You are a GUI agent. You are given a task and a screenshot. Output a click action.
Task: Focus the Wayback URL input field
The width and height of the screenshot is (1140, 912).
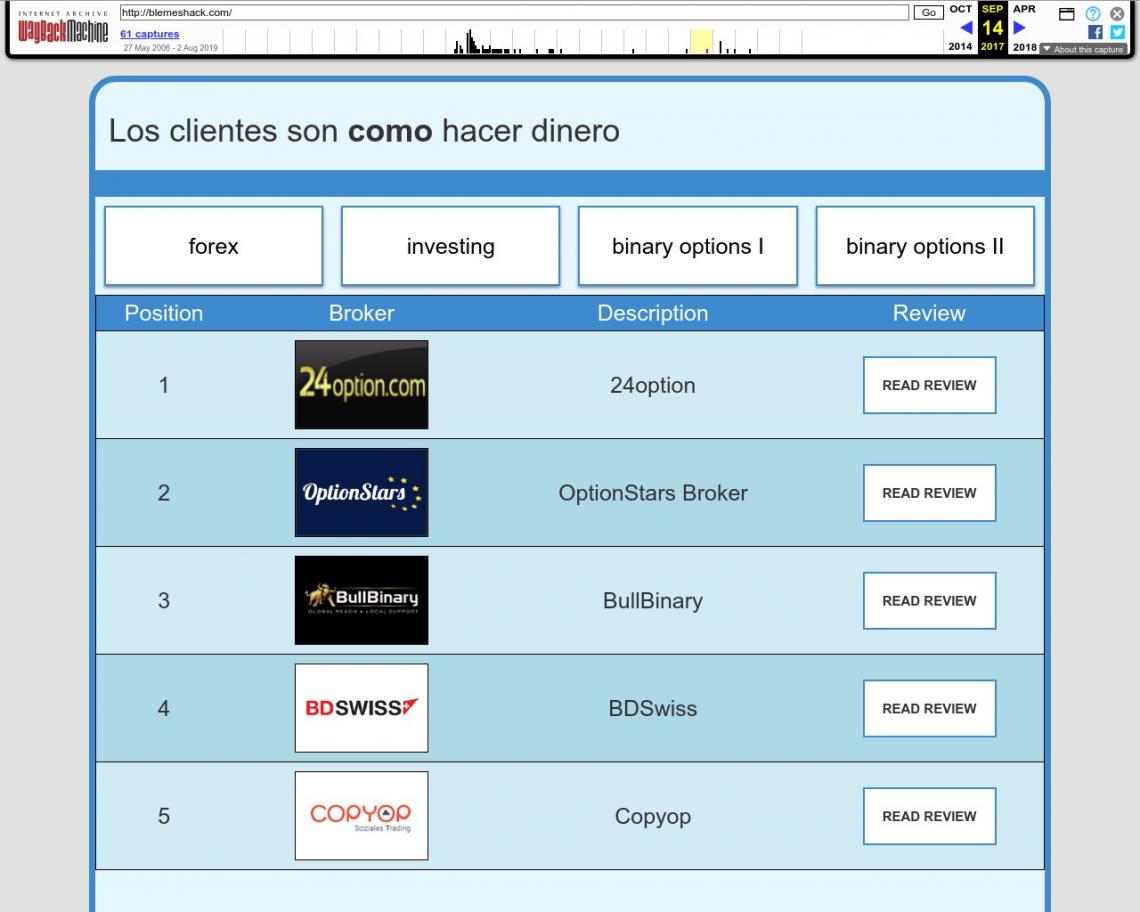click(514, 12)
